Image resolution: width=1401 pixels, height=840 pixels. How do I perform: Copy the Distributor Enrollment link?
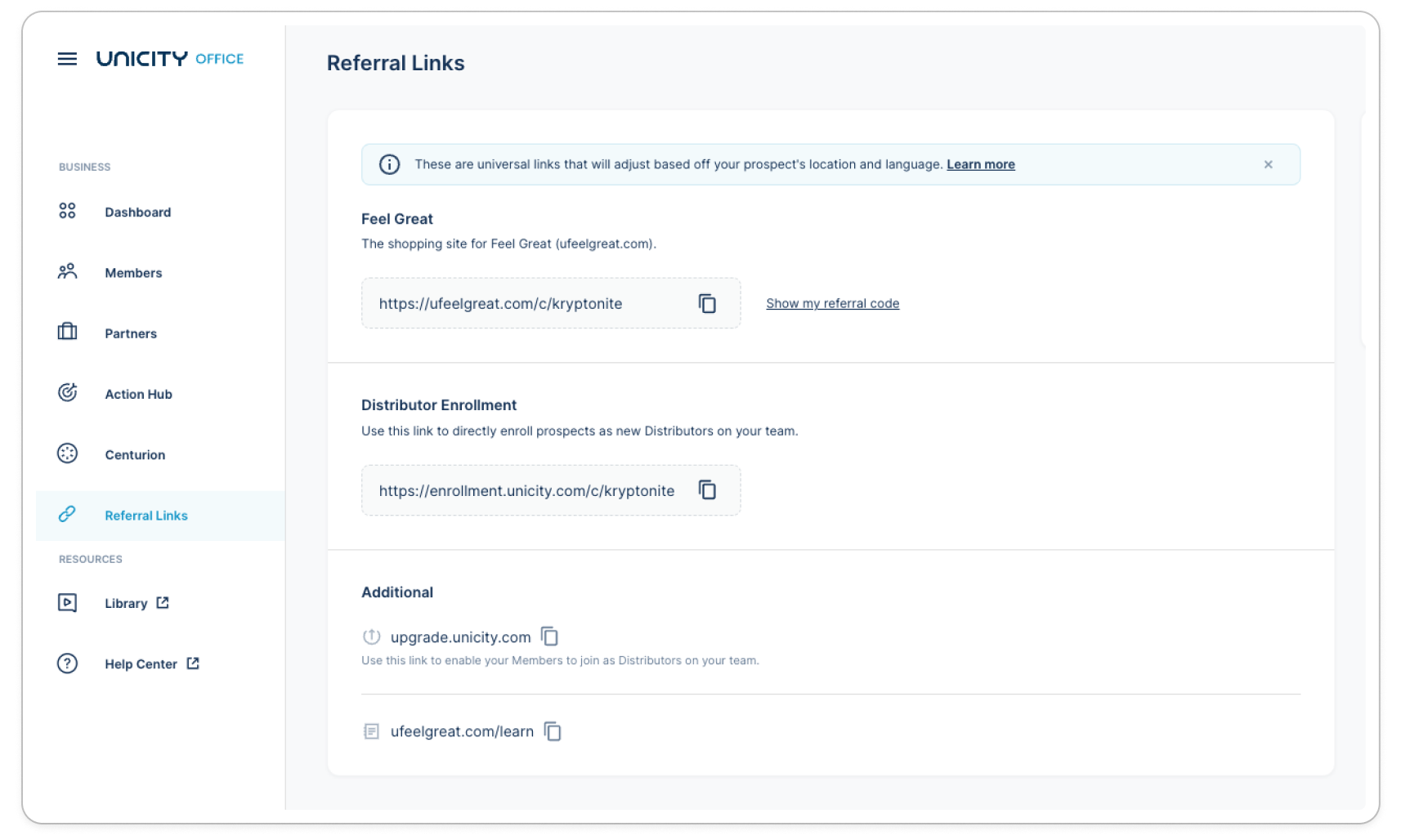[x=708, y=490]
